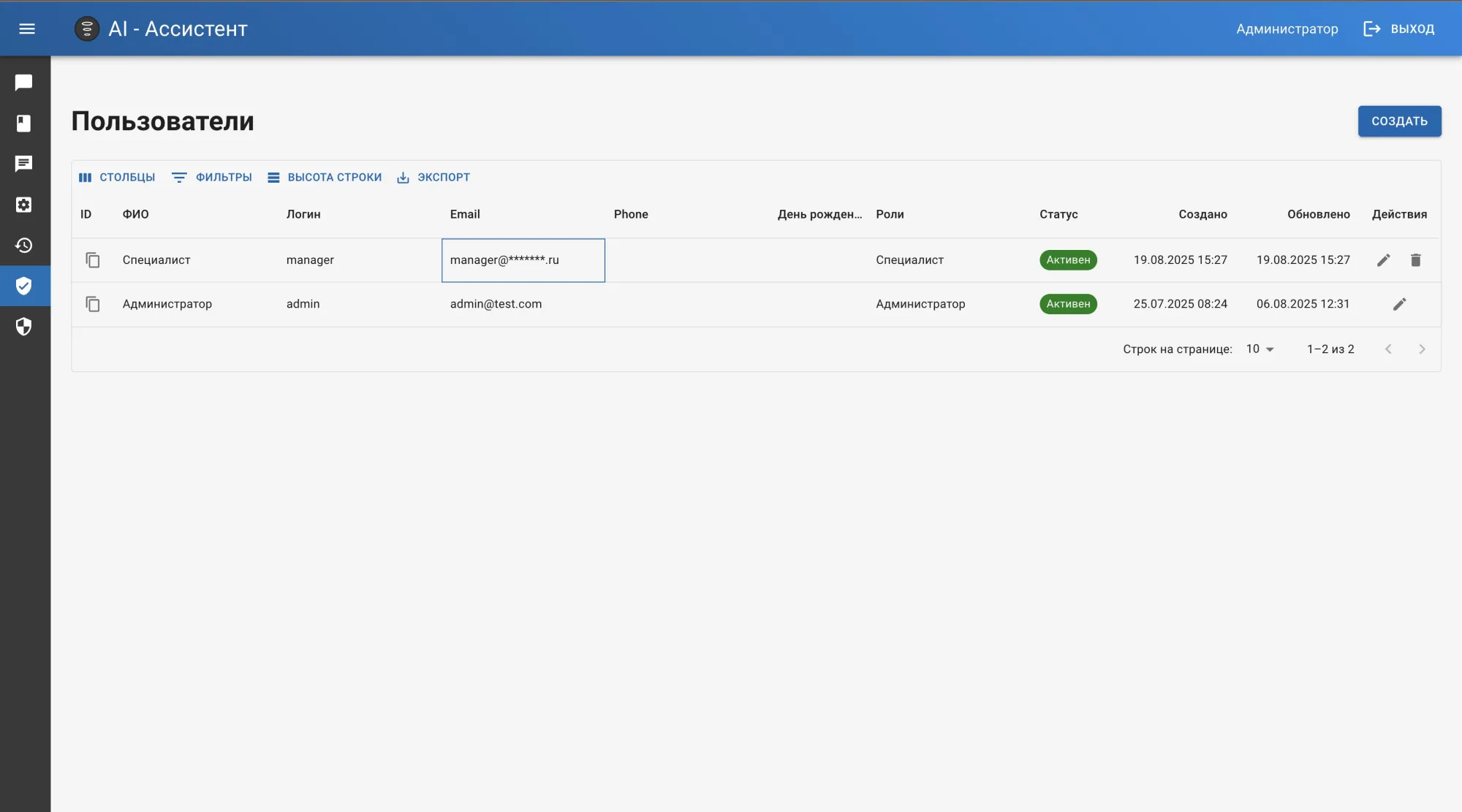Click created date 25.07.2025 08:24
This screenshot has width=1462, height=812.
click(x=1180, y=304)
